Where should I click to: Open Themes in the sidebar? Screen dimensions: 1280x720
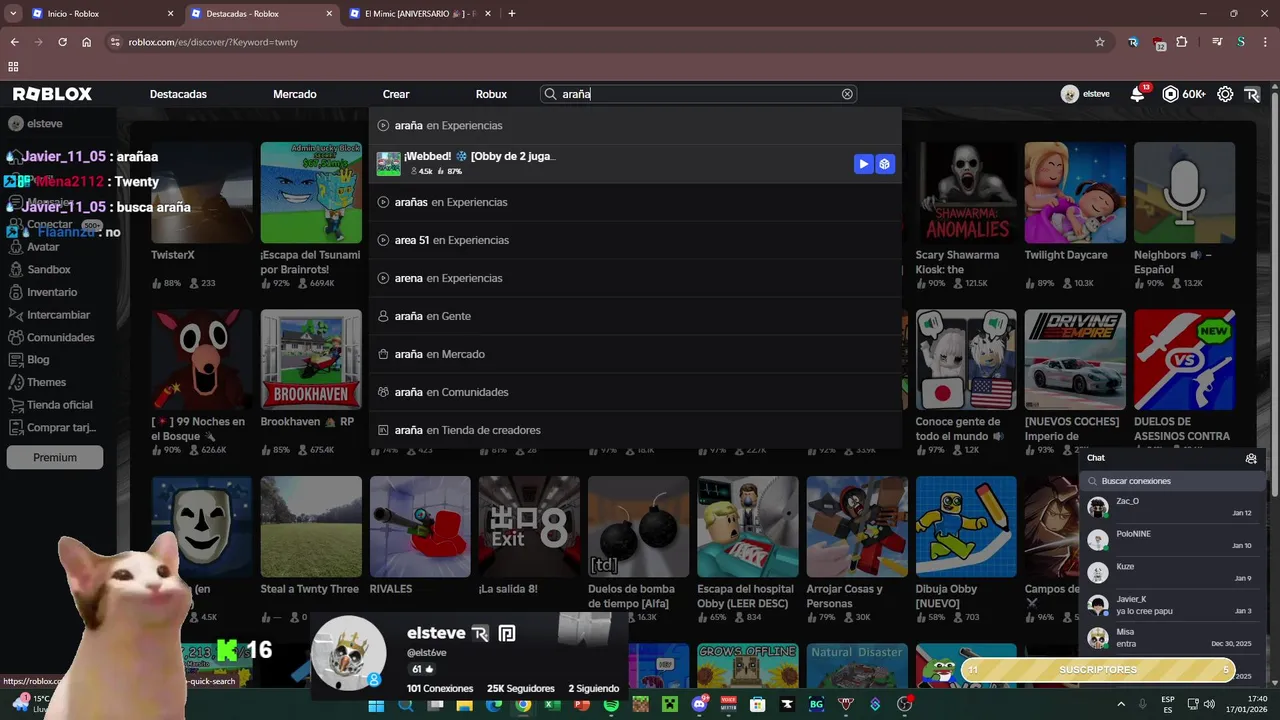coord(46,382)
